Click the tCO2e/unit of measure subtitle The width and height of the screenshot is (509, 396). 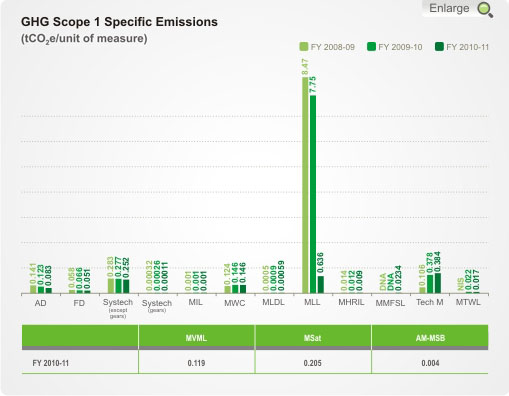click(84, 39)
